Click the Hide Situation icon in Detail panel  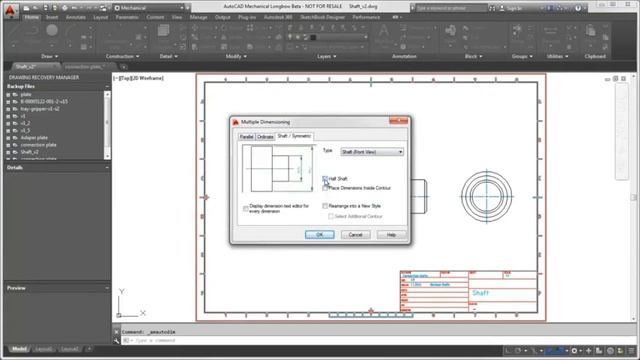coord(163,31)
